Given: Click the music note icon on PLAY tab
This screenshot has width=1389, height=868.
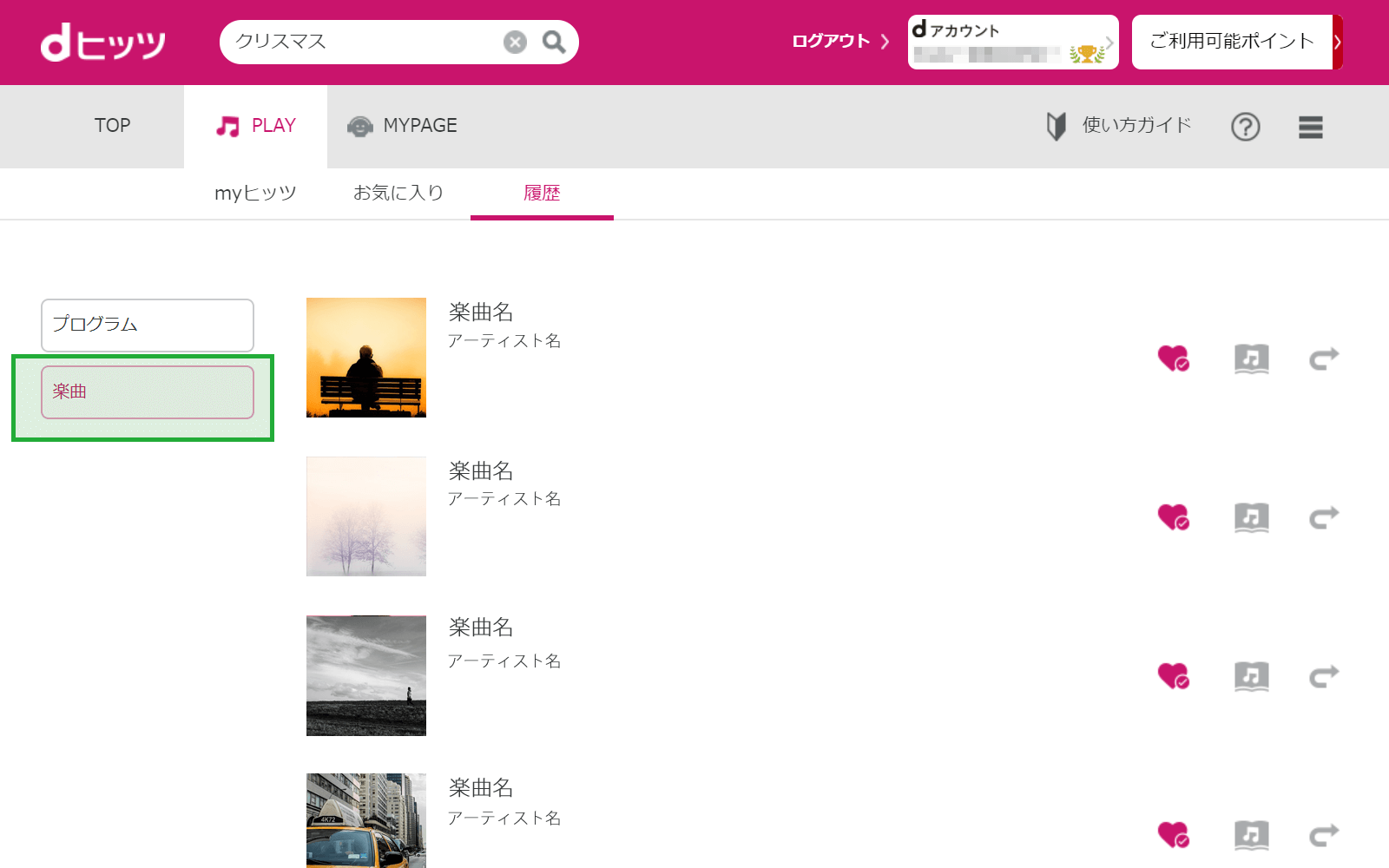Looking at the screenshot, I should (x=227, y=127).
